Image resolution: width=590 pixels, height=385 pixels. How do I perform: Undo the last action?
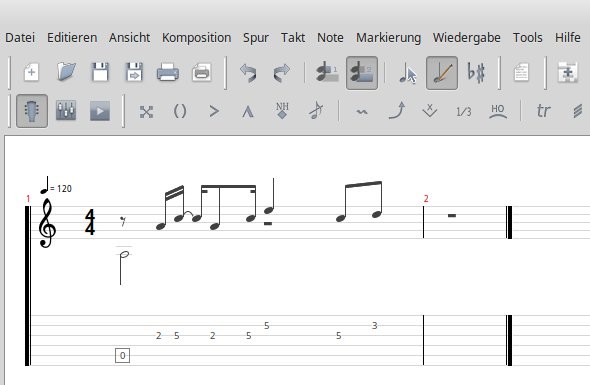[248, 73]
